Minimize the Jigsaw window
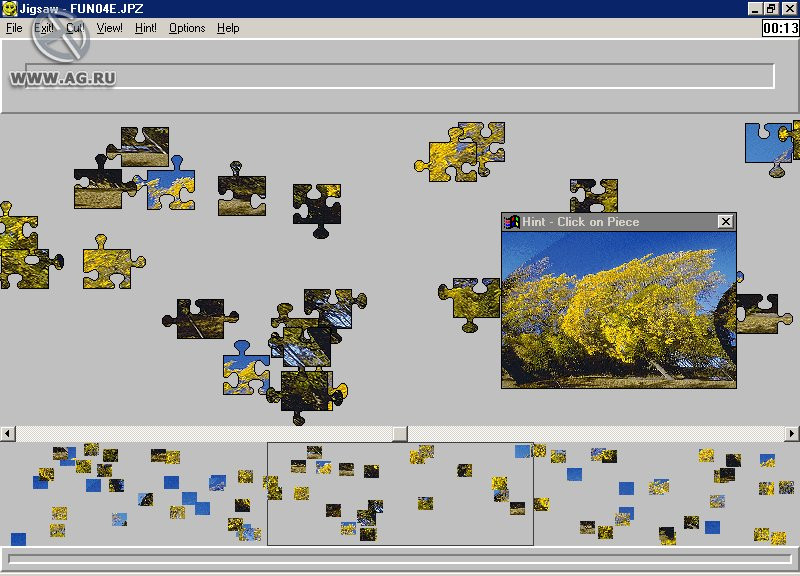 point(755,9)
